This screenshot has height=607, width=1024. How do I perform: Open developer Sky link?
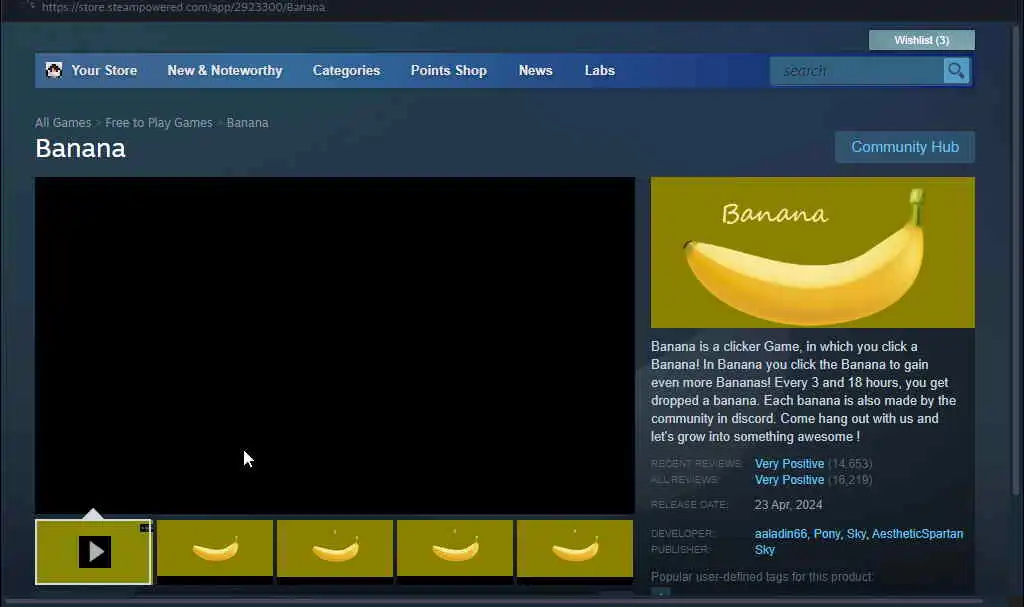856,534
